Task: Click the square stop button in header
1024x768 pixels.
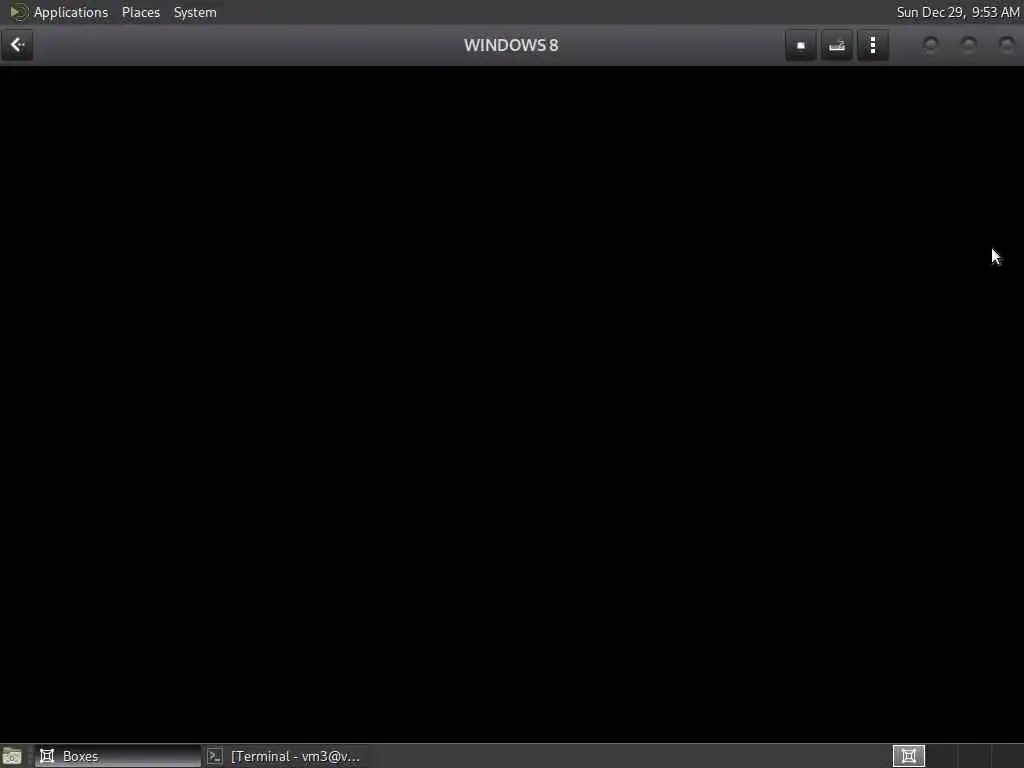Action: (x=801, y=45)
